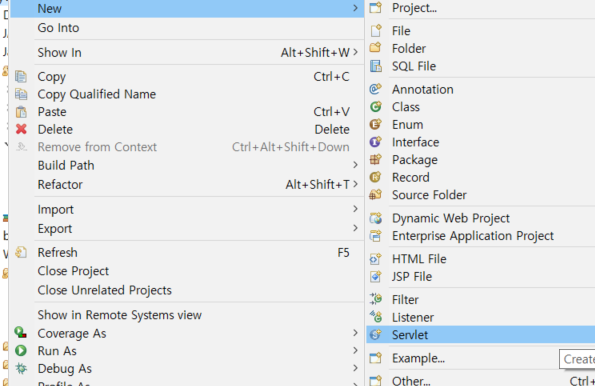Click the Class icon

point(376,107)
